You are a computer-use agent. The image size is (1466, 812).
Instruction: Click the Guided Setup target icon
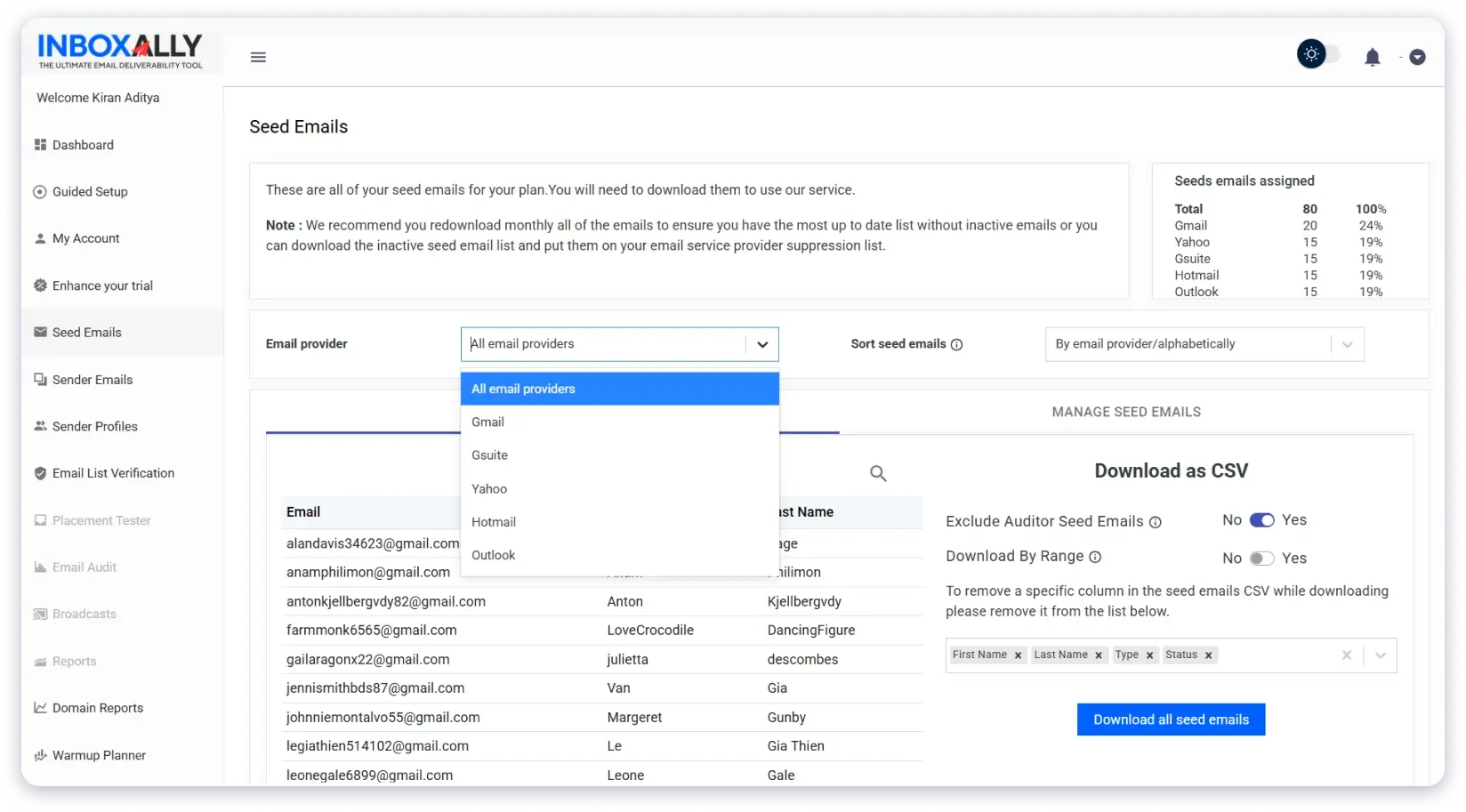pos(40,191)
